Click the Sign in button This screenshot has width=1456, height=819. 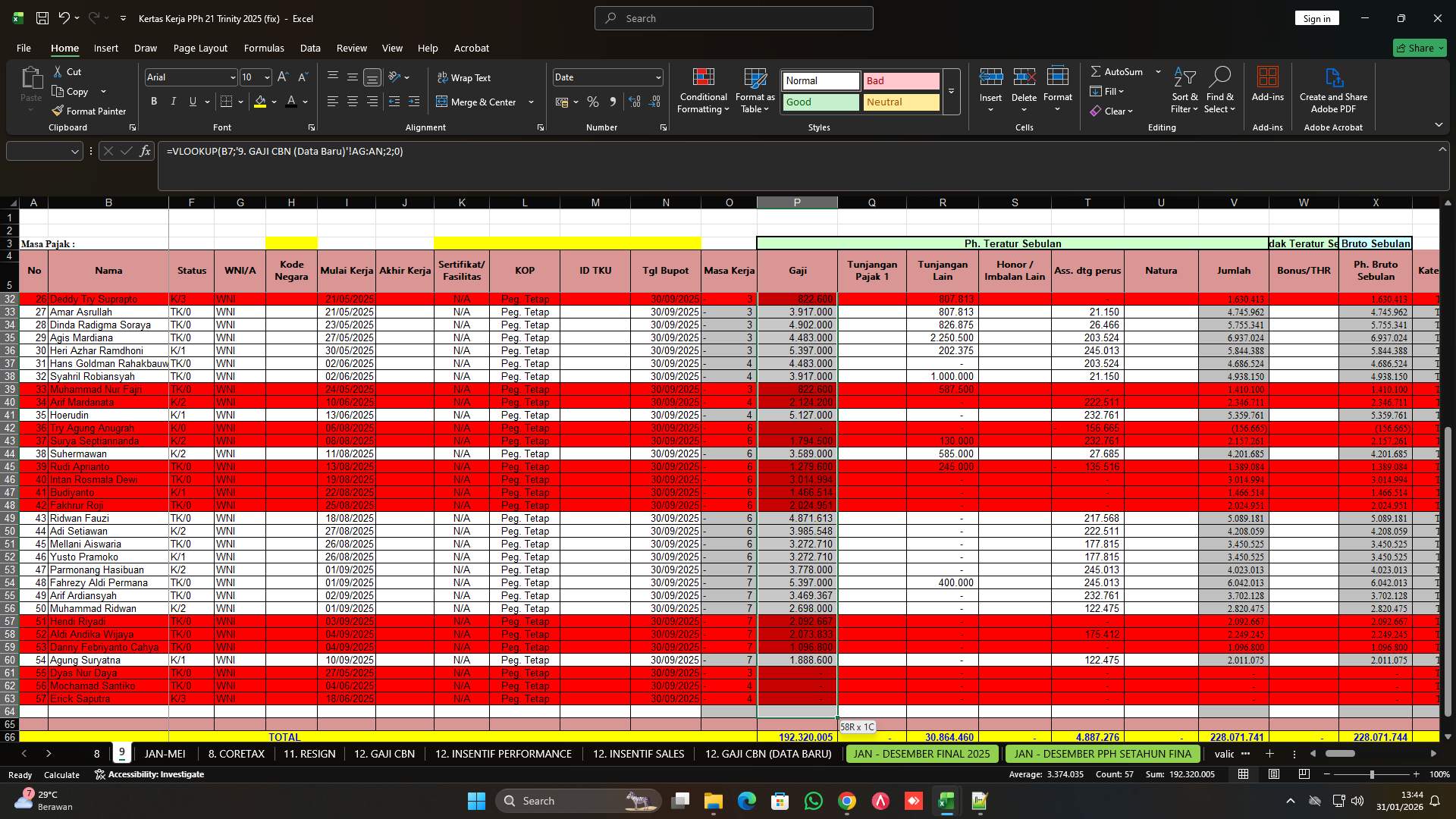click(1316, 17)
